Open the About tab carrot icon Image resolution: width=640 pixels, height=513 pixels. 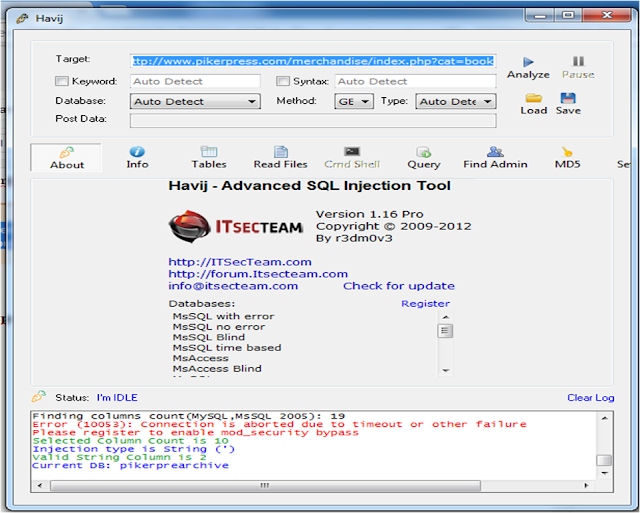point(67,152)
